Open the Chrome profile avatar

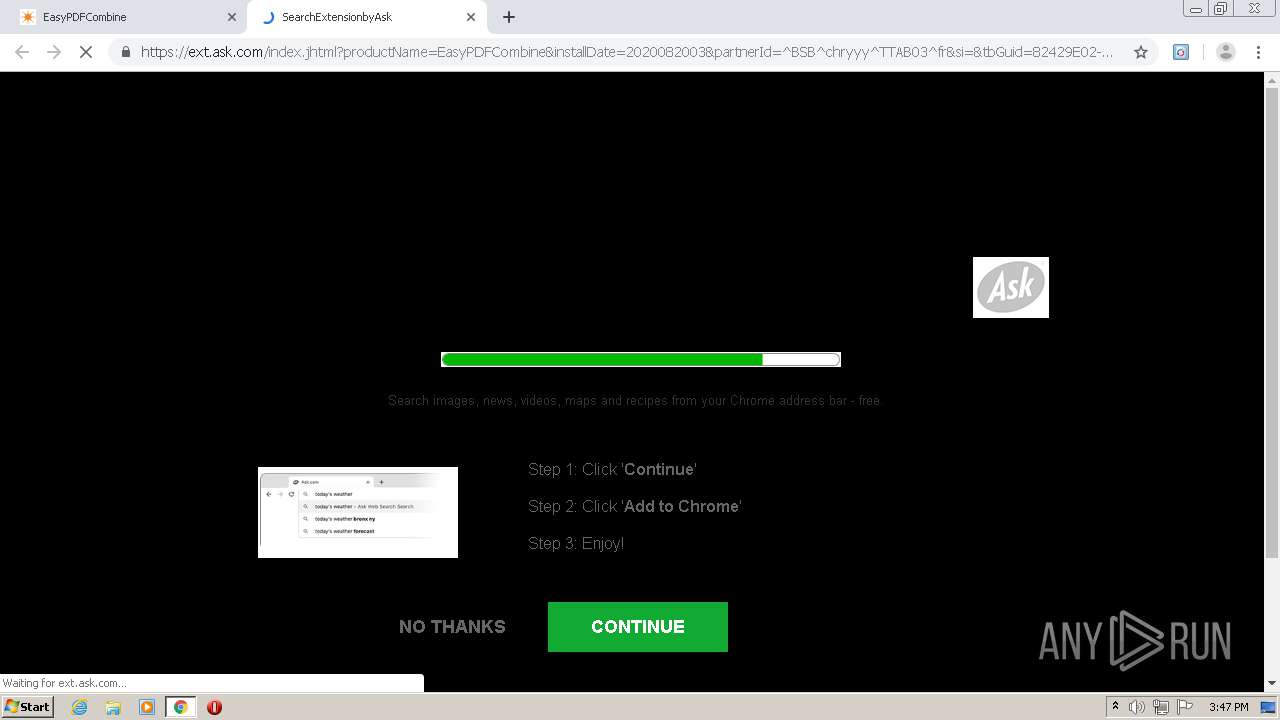(1226, 52)
